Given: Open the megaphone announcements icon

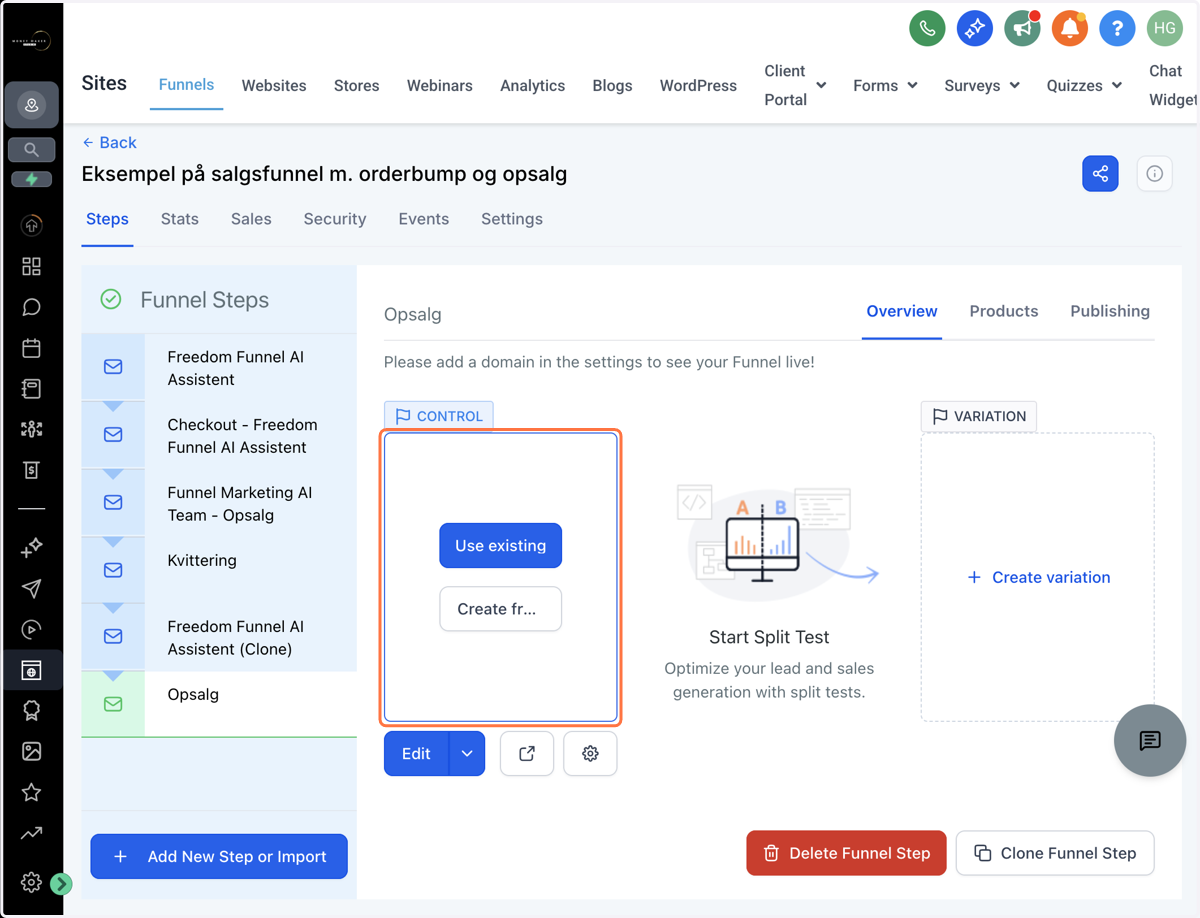Looking at the screenshot, I should coord(1022,28).
